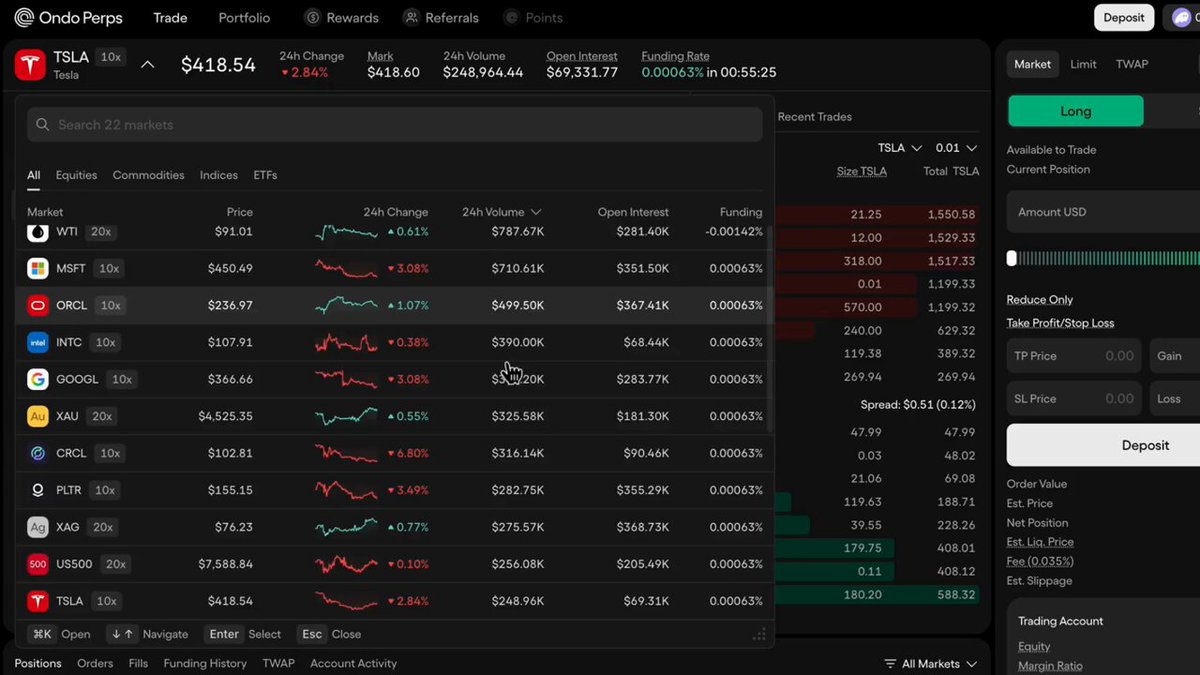Image resolution: width=1200 pixels, height=675 pixels.
Task: Click the Google logo icon
Action: click(x=38, y=380)
